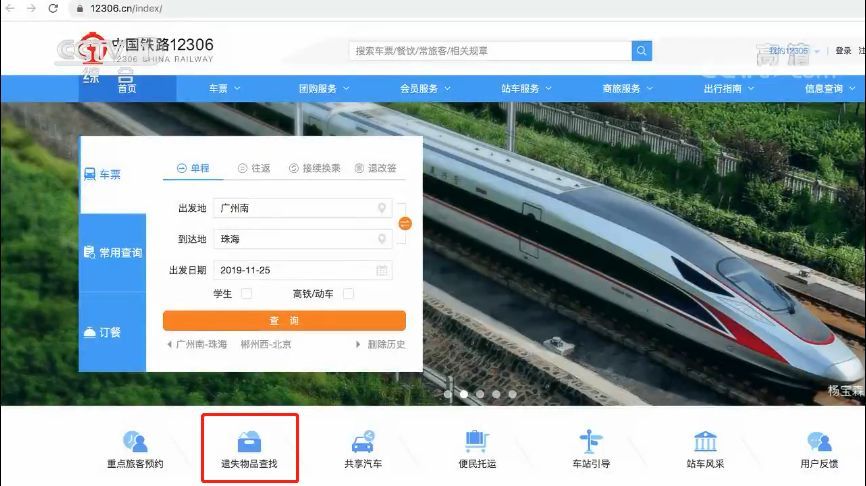Expand 团购服务 navigation dropdown
This screenshot has height=486, width=866.
click(x=324, y=88)
